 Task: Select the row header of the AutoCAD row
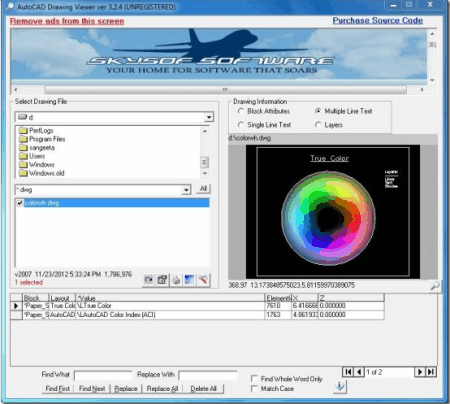(16, 315)
